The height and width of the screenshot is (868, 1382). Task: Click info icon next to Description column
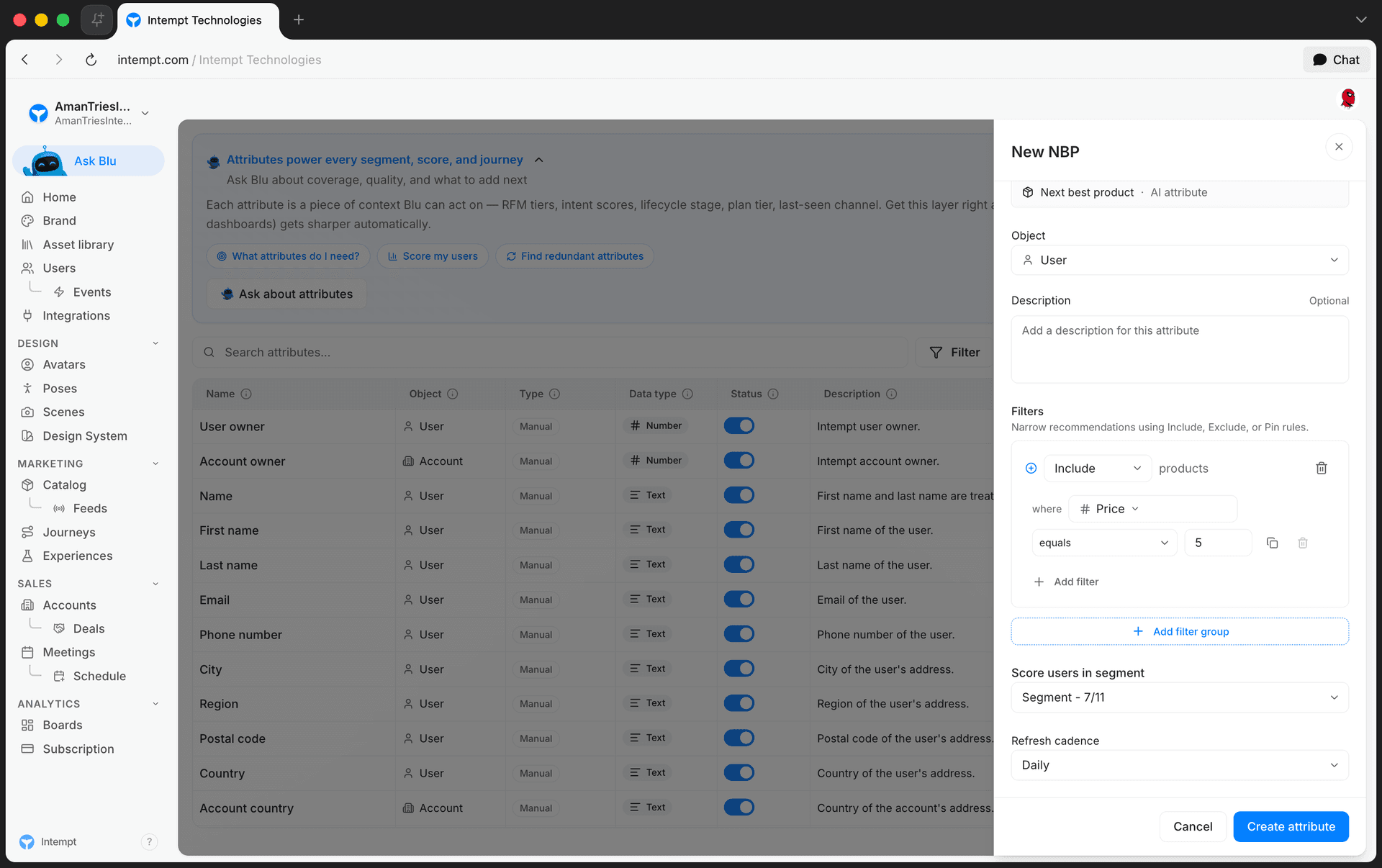coord(892,394)
